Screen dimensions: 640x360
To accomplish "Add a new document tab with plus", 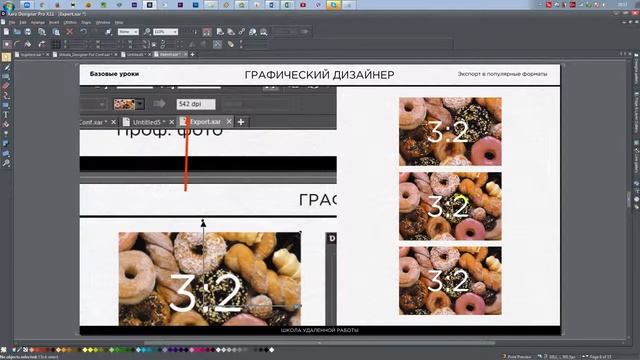I will (192, 54).
